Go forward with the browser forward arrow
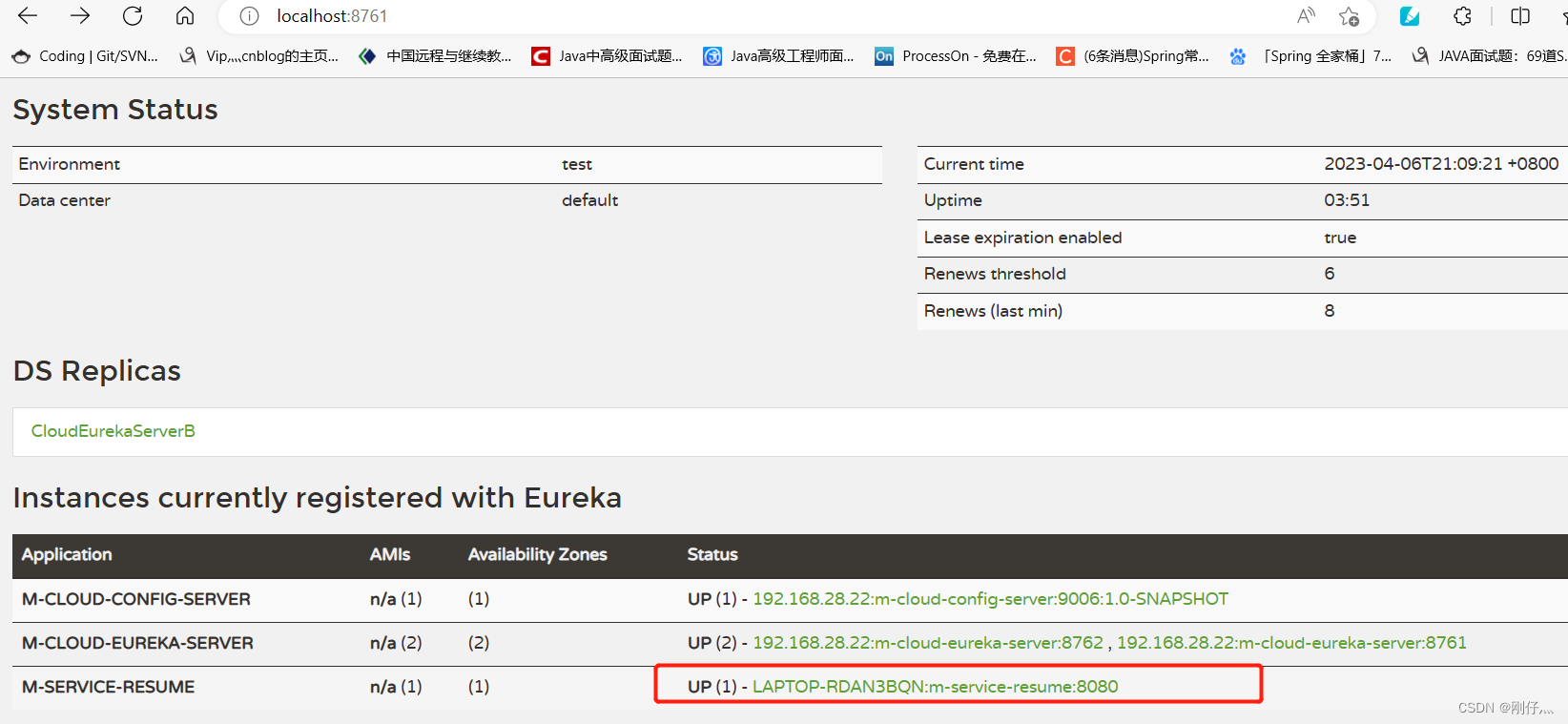Viewport: 1568px width, 724px height. (80, 15)
